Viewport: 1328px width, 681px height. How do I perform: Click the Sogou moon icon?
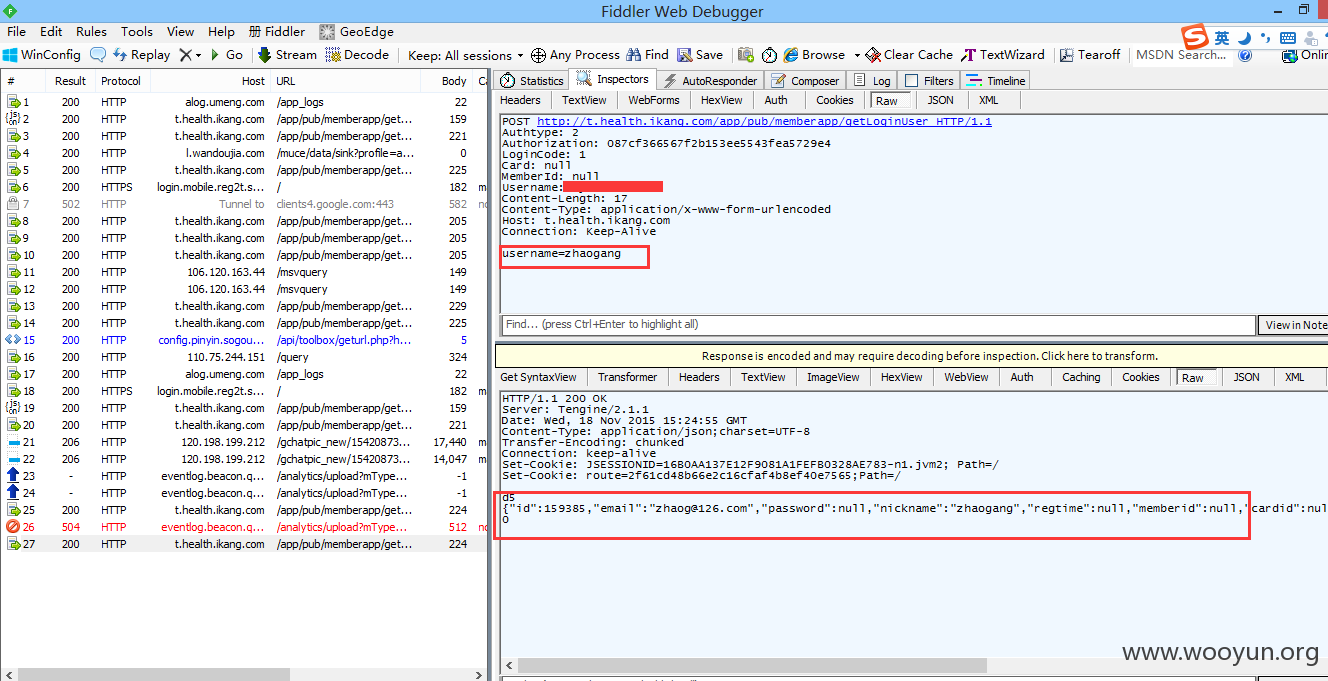1245,38
